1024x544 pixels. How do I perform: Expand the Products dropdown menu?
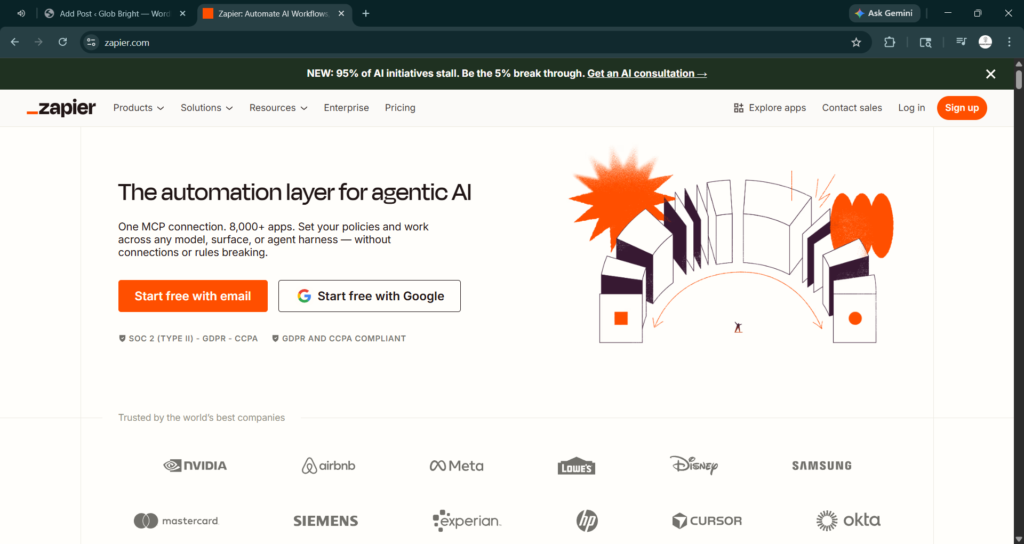[138, 108]
